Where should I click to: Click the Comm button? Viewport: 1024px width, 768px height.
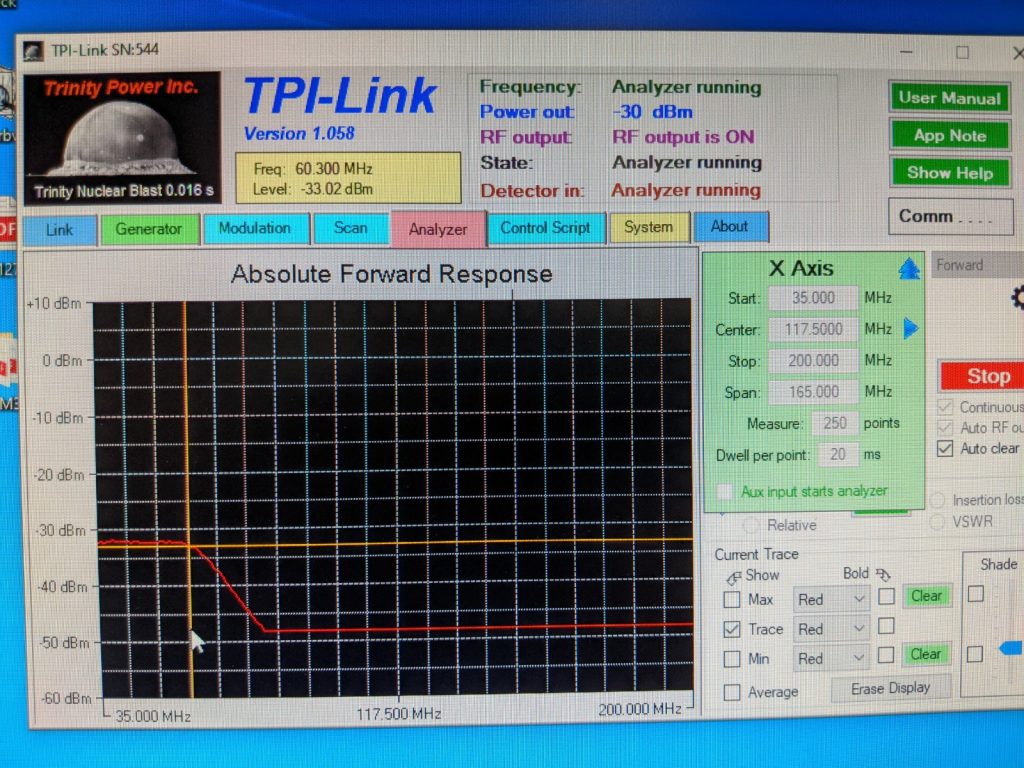(950, 216)
